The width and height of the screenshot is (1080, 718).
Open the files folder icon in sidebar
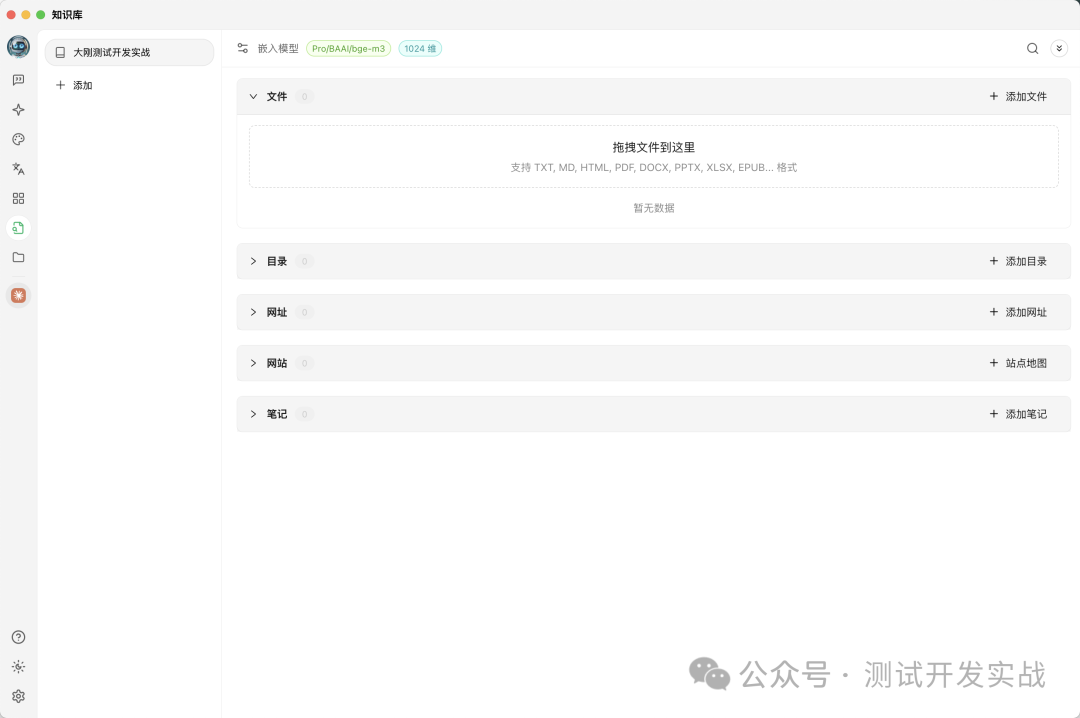[18, 257]
